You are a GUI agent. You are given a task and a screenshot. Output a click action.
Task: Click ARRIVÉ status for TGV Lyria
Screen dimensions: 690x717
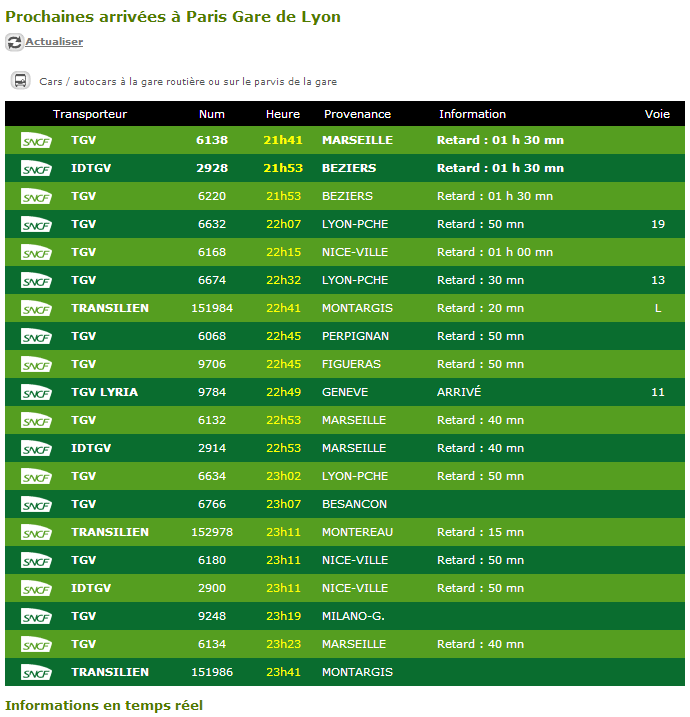click(x=460, y=392)
